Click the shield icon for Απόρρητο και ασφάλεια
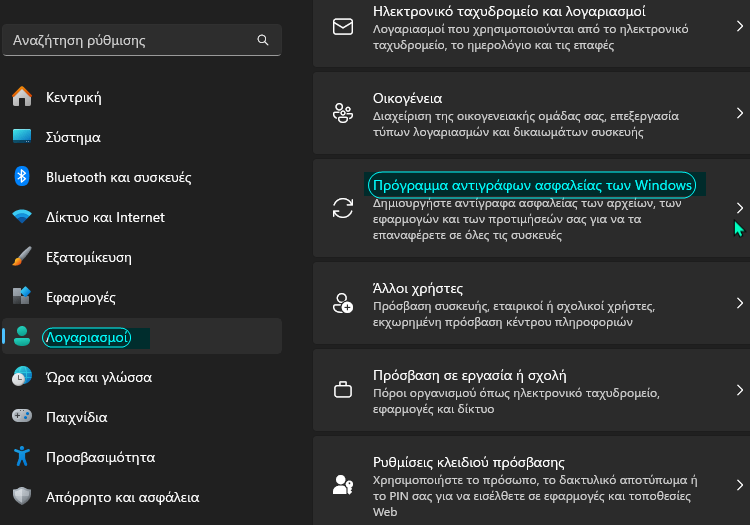 [x=22, y=496]
